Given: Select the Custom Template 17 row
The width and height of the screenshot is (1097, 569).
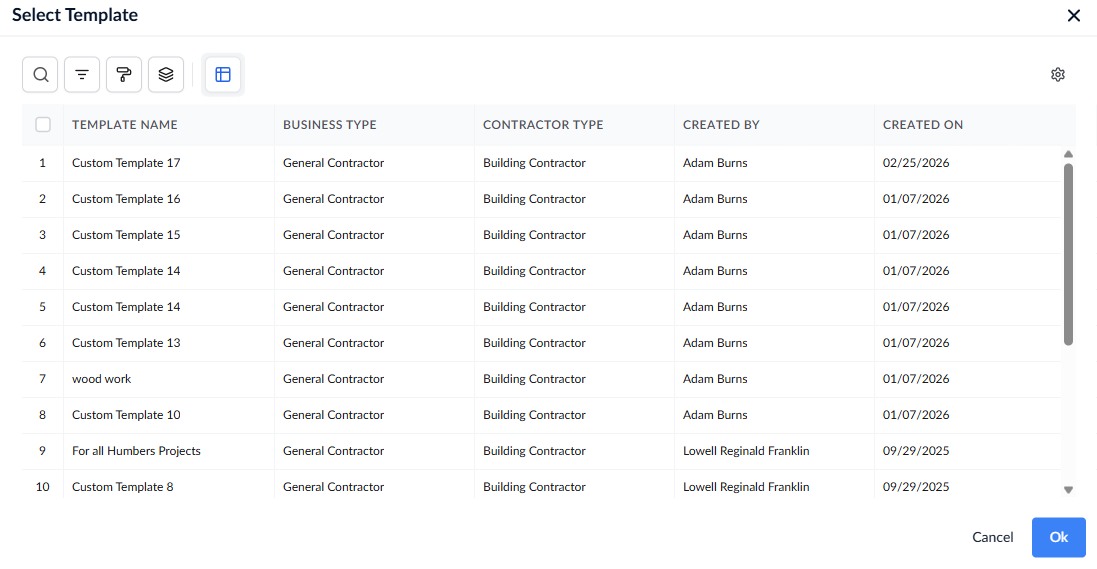Looking at the screenshot, I should coord(542,163).
